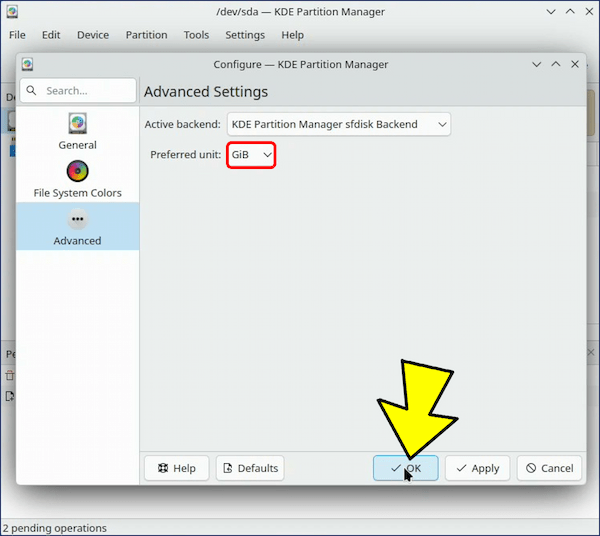Expand the Preferred unit GiB dropdown

tap(251, 155)
